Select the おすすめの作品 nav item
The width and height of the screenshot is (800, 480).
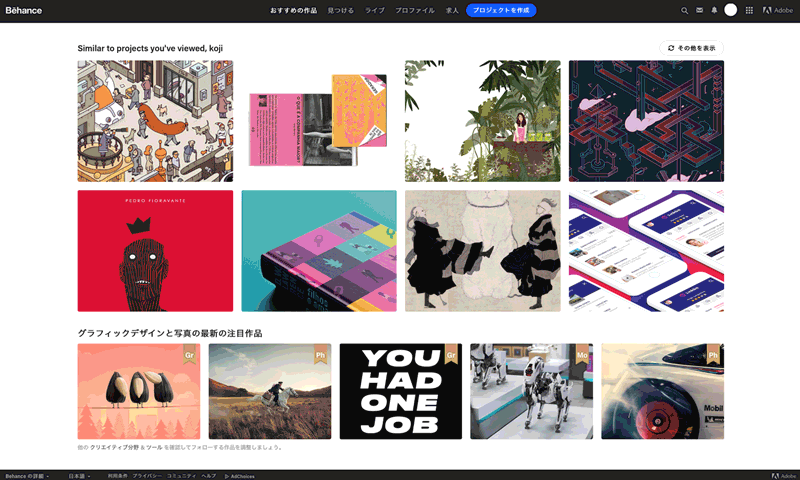click(x=293, y=10)
